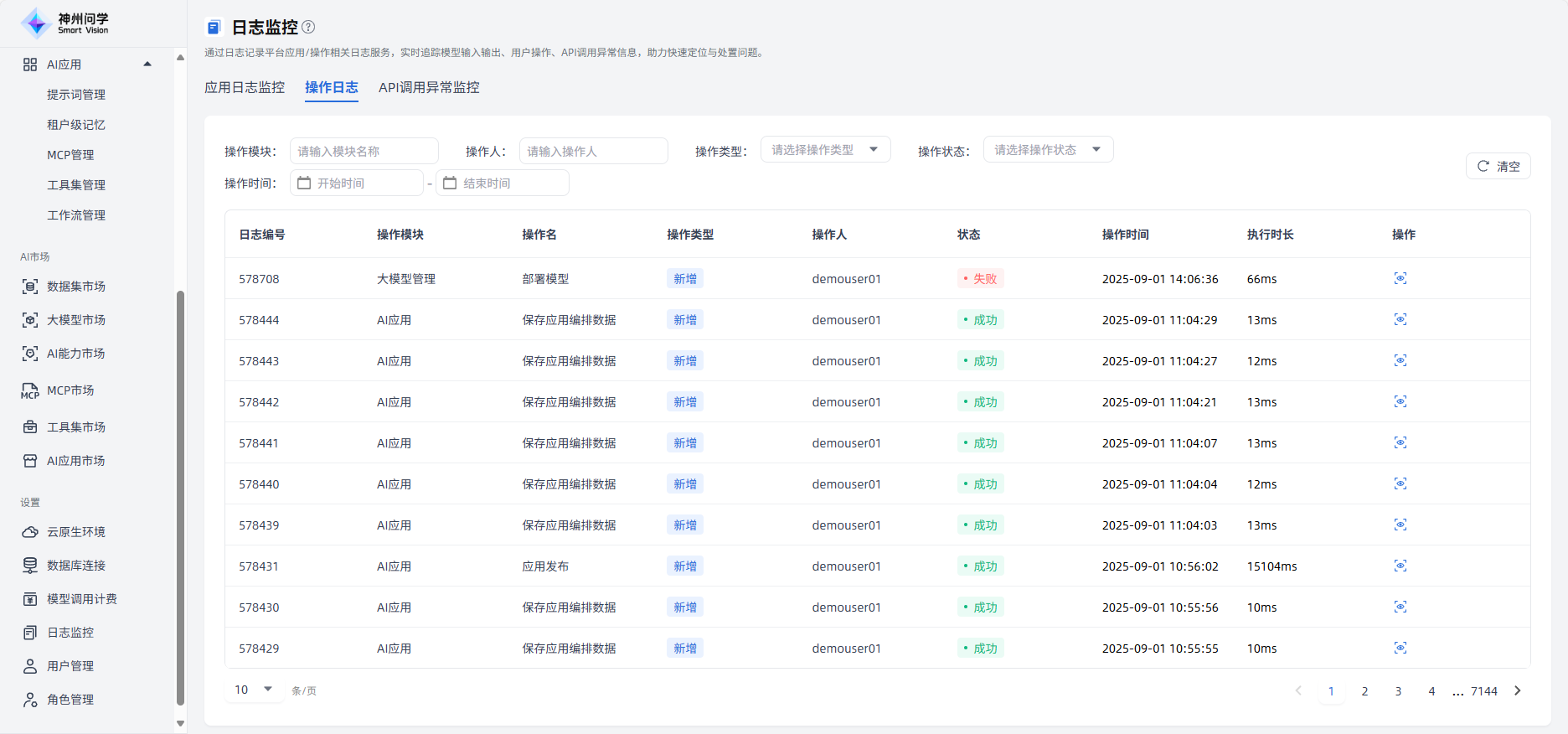Open 模型调用计费 page

(81, 599)
